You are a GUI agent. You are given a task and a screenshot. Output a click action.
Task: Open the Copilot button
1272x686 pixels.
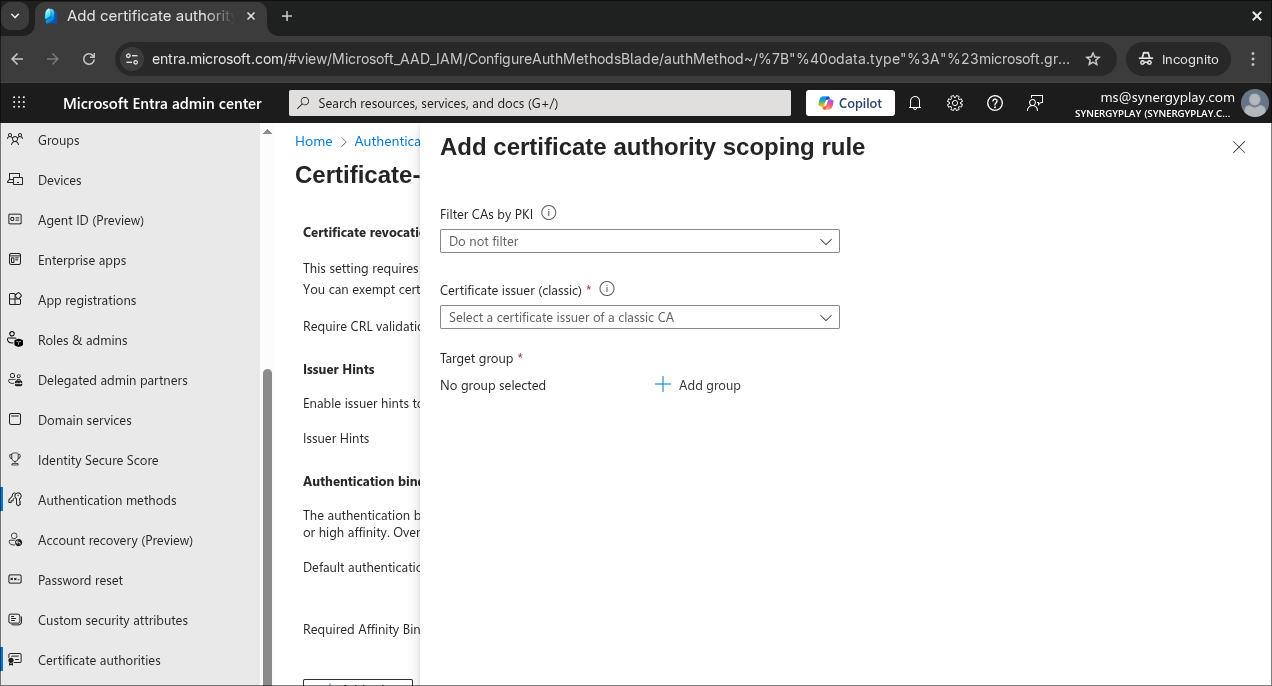tap(850, 103)
